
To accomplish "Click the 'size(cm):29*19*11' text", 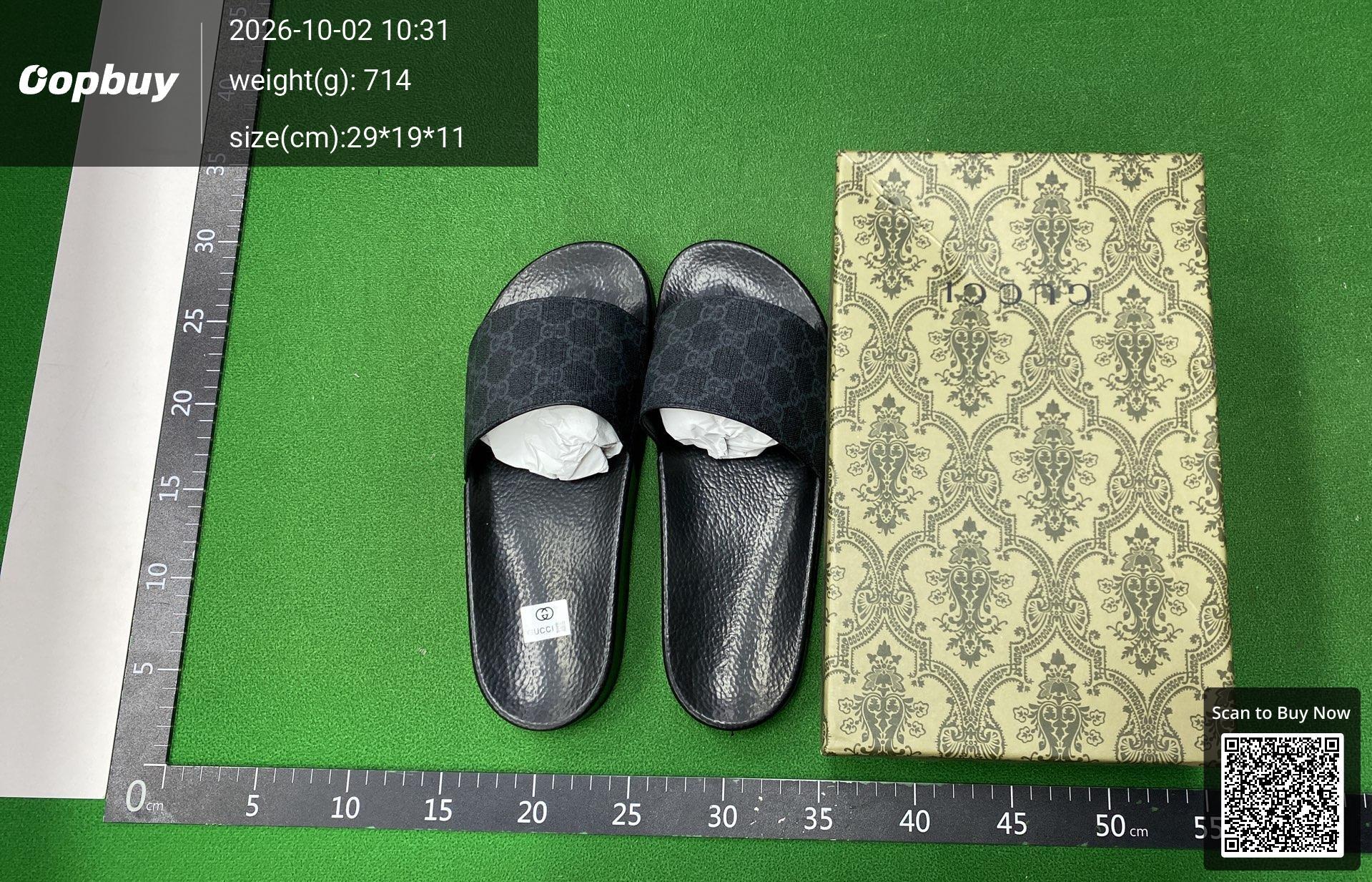I will (x=347, y=137).
